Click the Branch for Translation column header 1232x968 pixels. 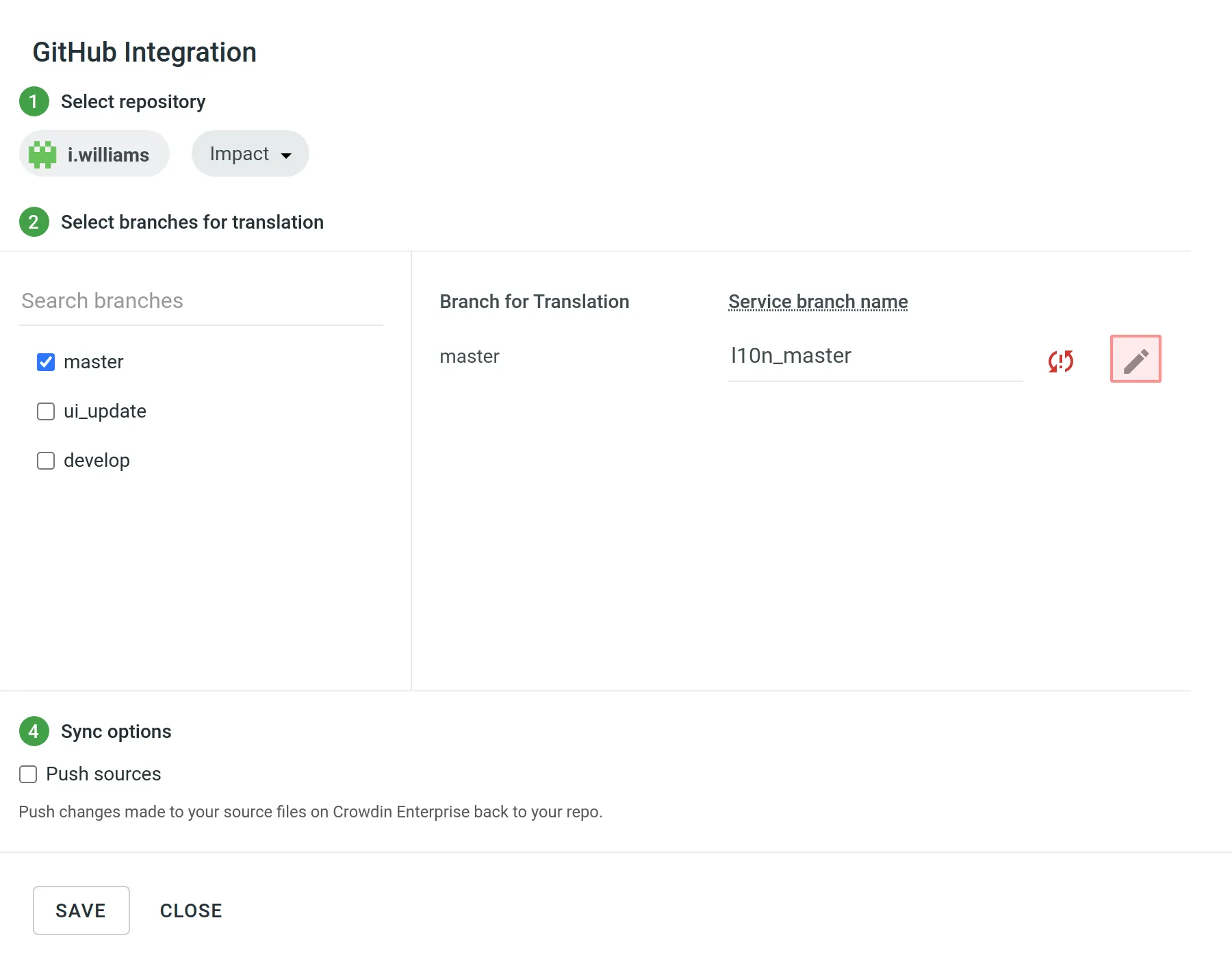click(x=535, y=301)
